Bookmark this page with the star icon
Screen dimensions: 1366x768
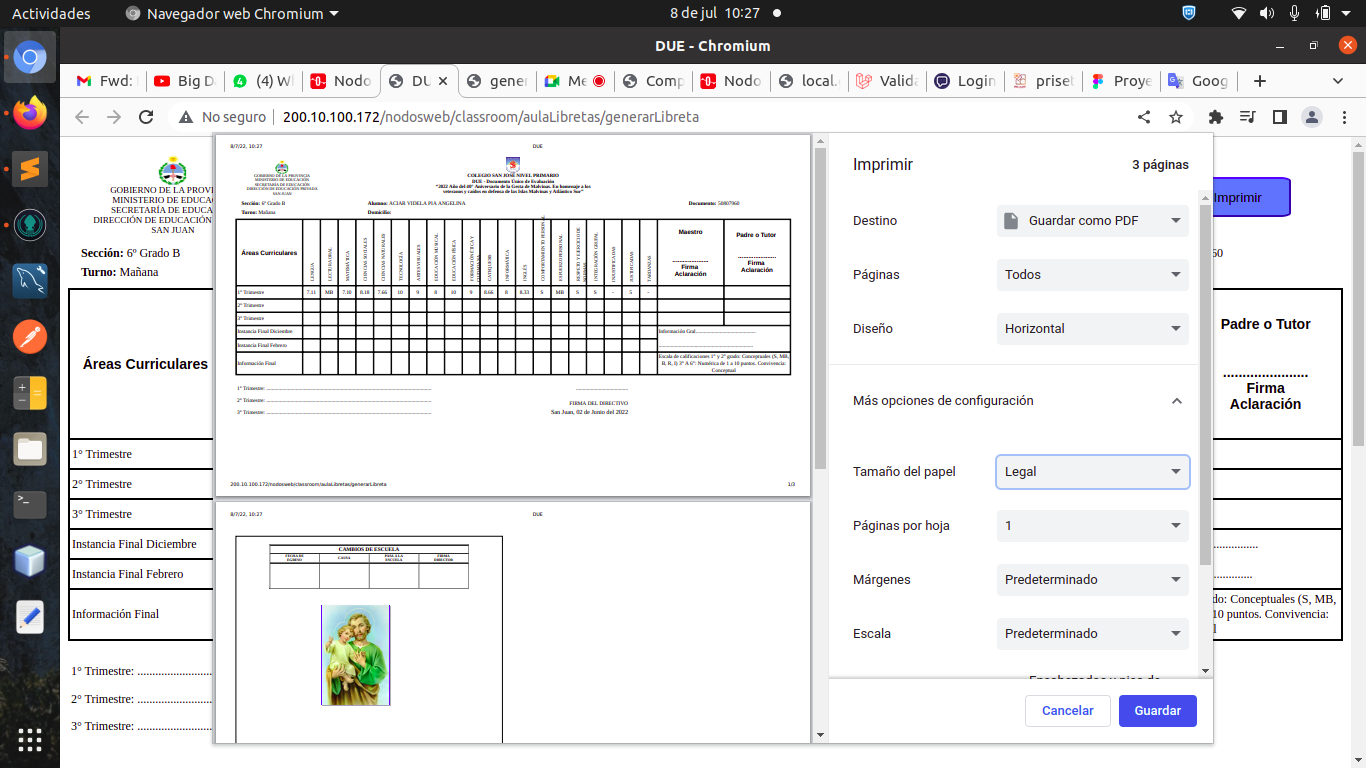(x=1176, y=117)
